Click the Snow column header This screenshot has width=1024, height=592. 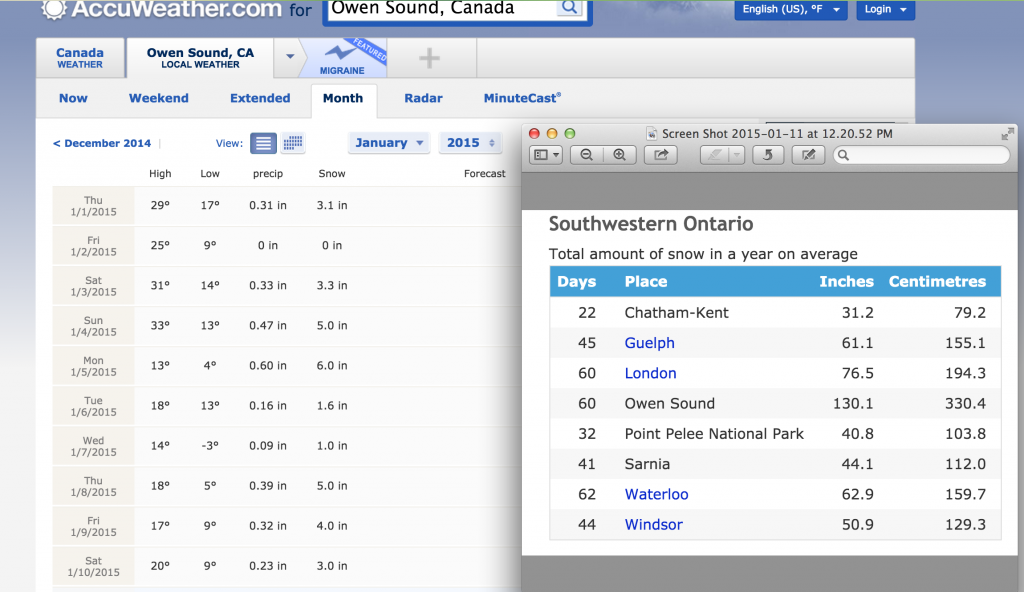(x=332, y=174)
